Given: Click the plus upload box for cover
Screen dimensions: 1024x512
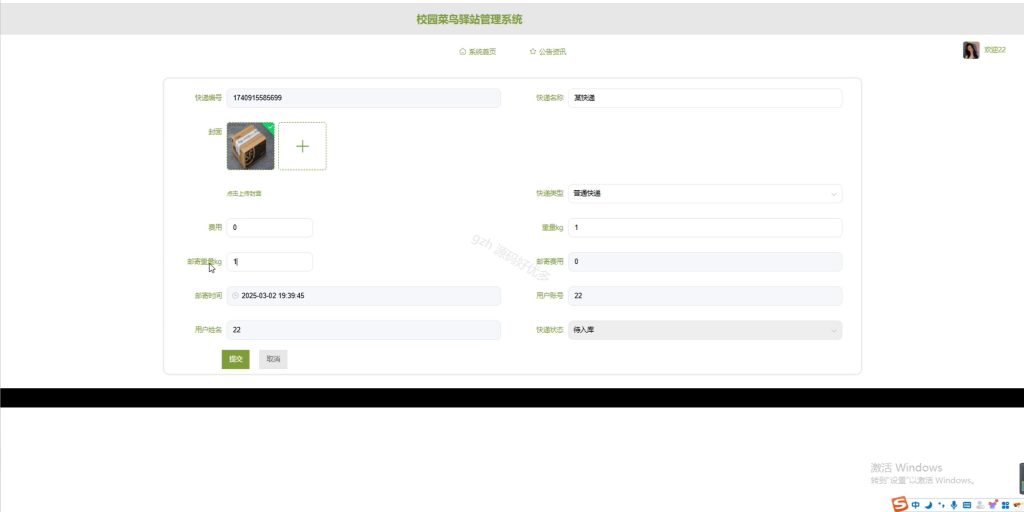Looking at the screenshot, I should pyautogui.click(x=302, y=146).
